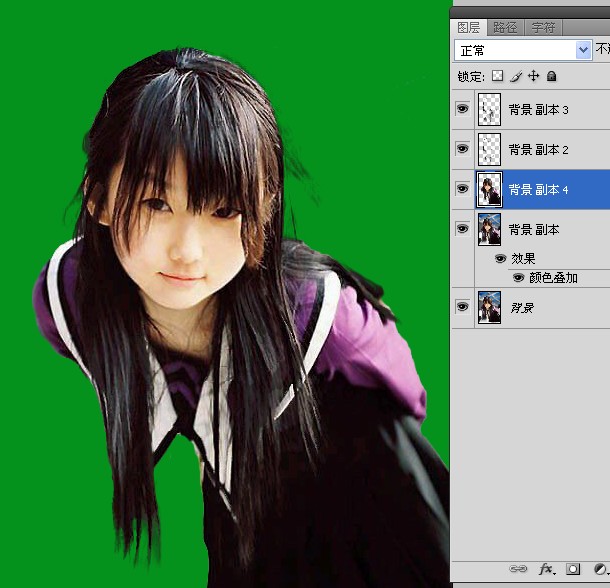Toggle visibility of 效果 effects
The image size is (610, 588).
click(500, 258)
